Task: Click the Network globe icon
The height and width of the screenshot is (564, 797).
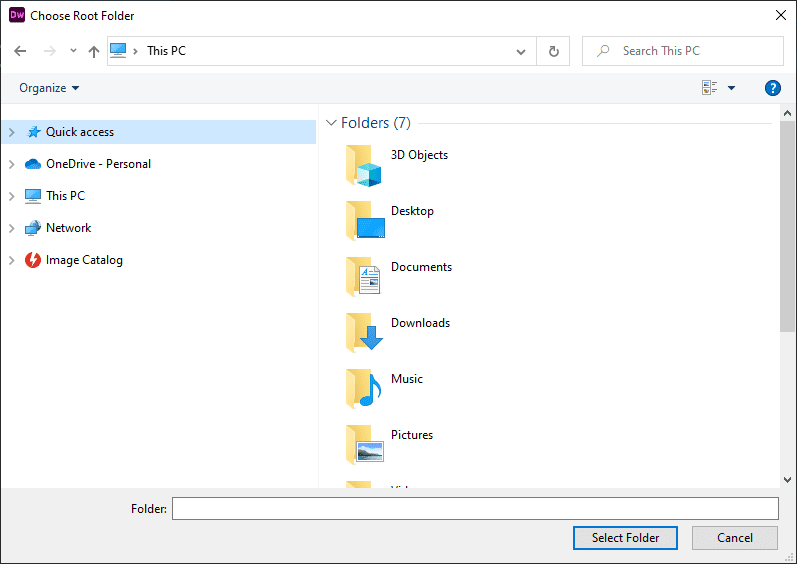Action: coord(33,228)
